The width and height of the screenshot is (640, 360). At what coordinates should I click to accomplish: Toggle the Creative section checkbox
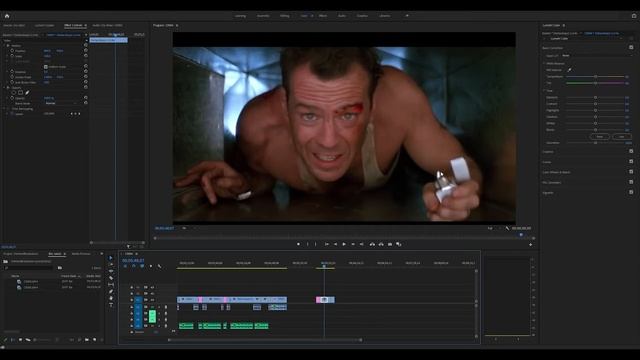[631, 151]
